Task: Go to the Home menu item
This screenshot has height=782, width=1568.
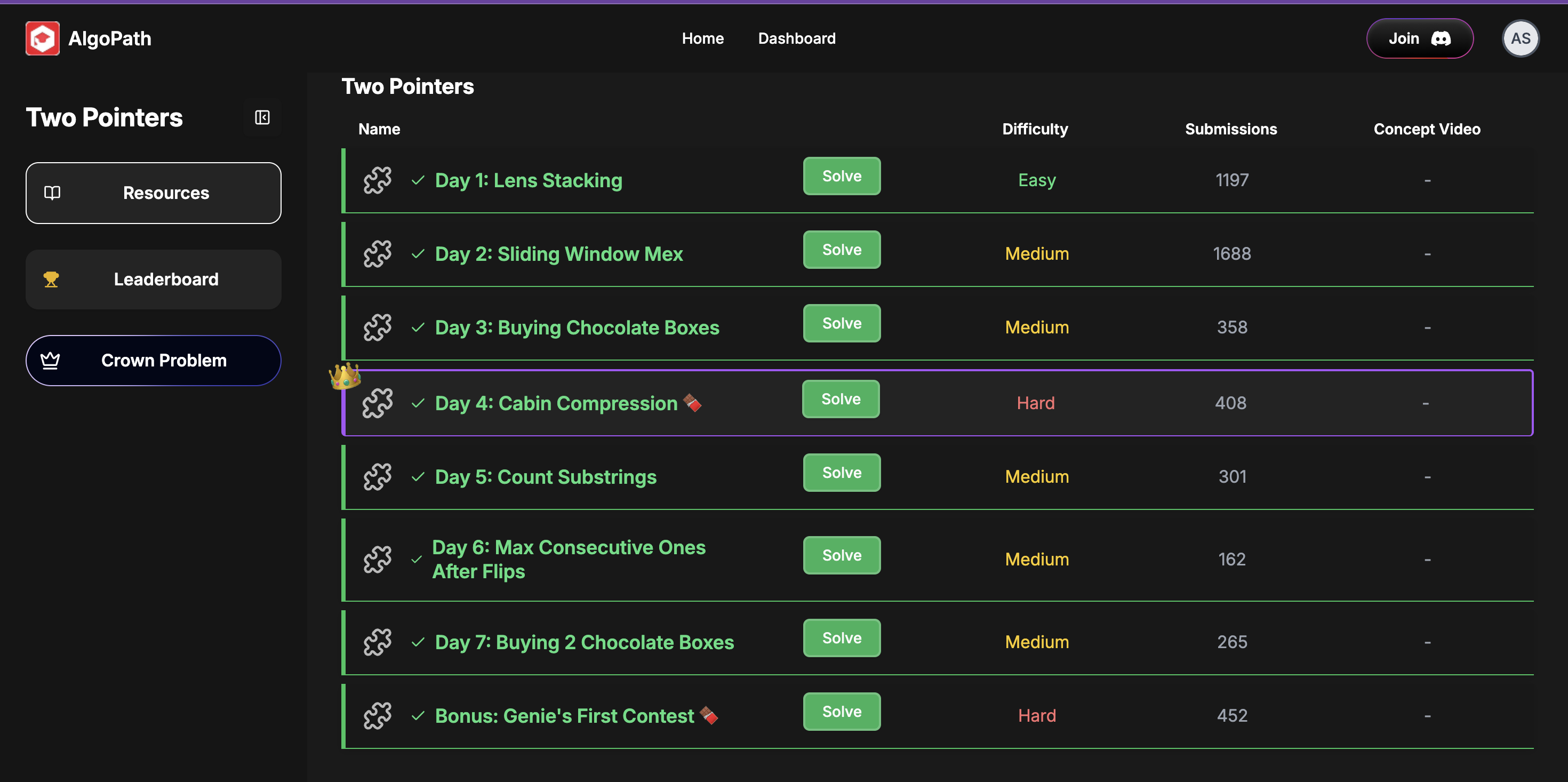Action: [x=702, y=38]
